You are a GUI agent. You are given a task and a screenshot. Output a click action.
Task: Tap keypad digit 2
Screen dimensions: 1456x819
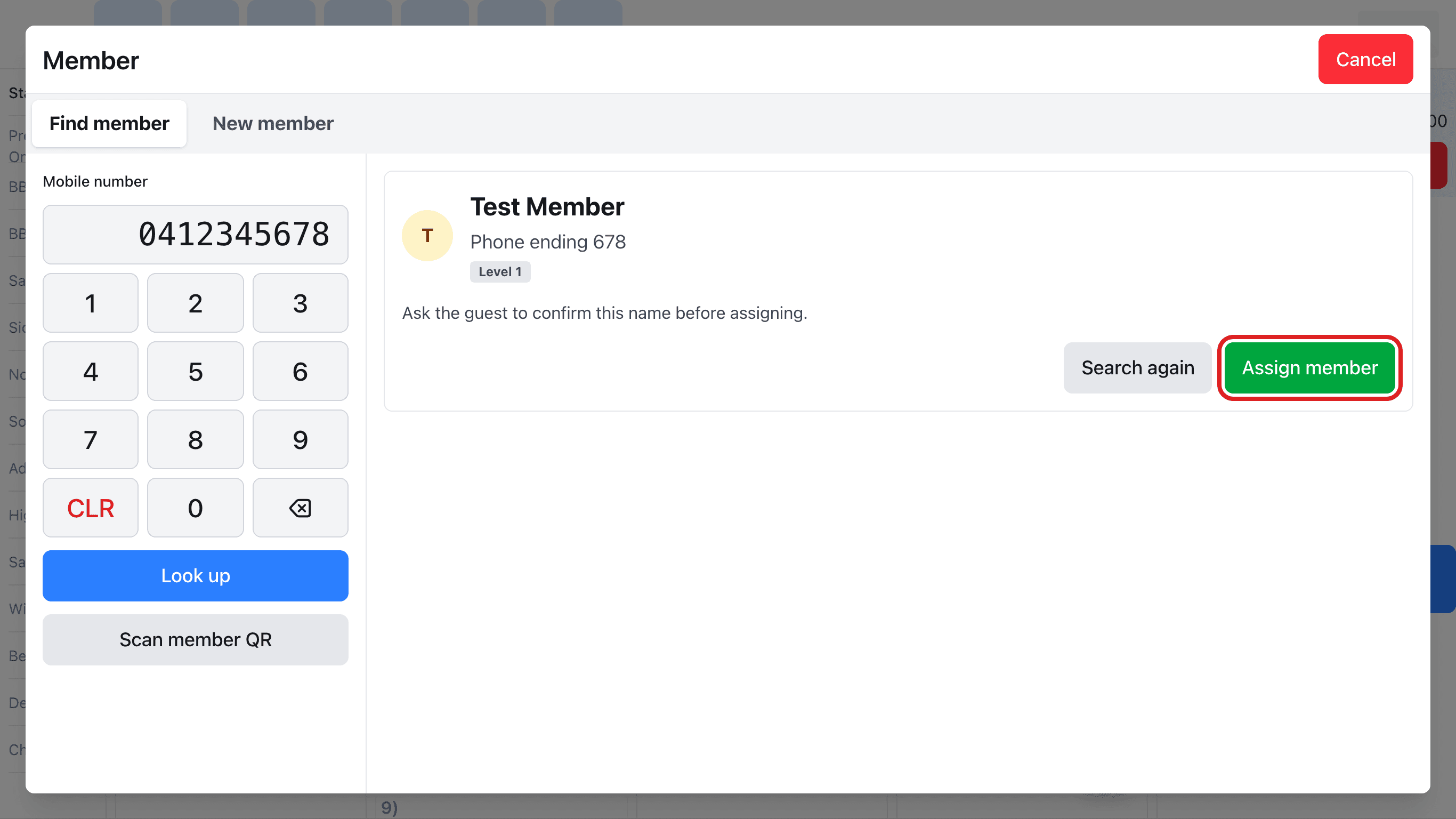click(x=196, y=303)
